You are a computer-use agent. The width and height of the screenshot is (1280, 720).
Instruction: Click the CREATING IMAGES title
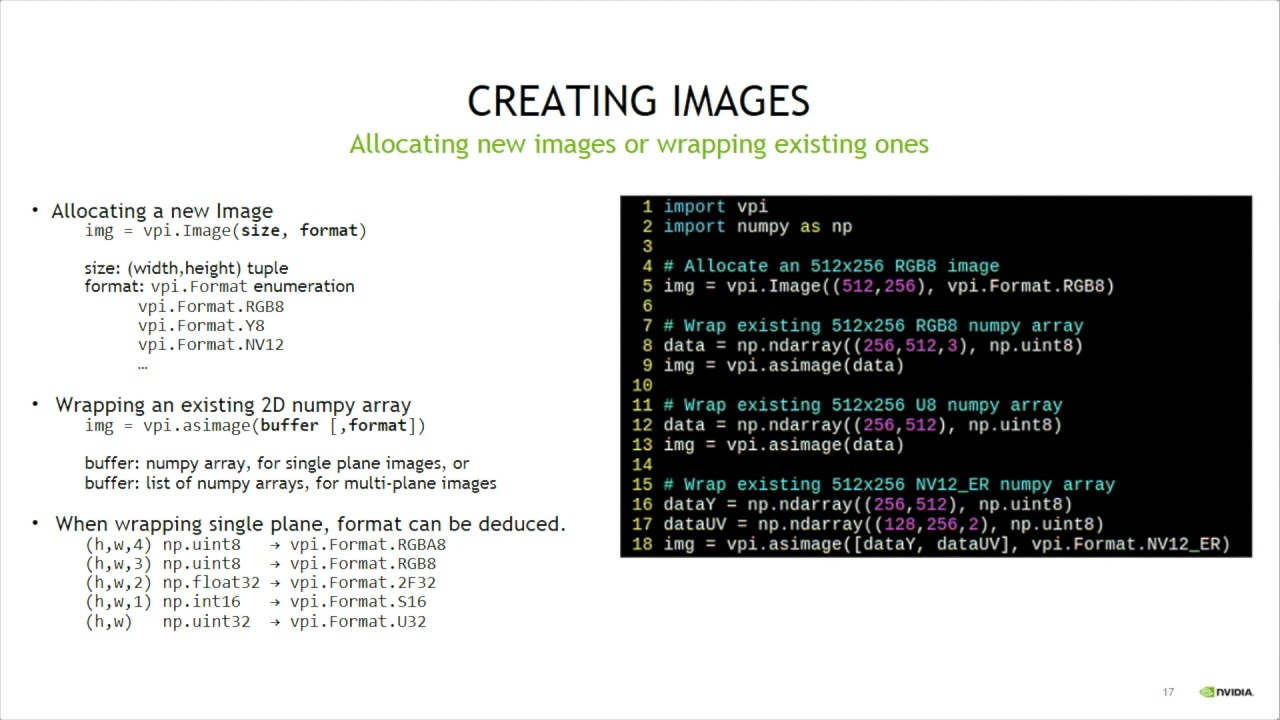[x=639, y=101]
